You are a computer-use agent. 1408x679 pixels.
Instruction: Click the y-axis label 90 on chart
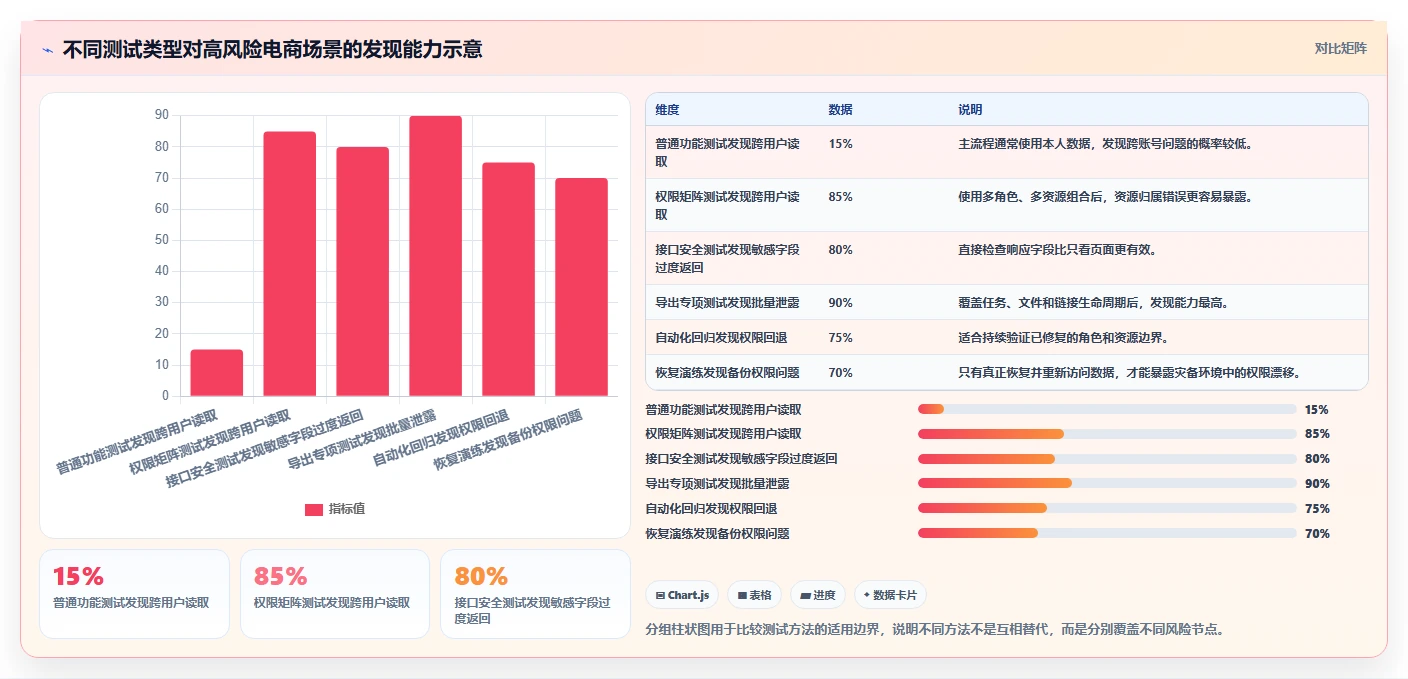point(162,115)
